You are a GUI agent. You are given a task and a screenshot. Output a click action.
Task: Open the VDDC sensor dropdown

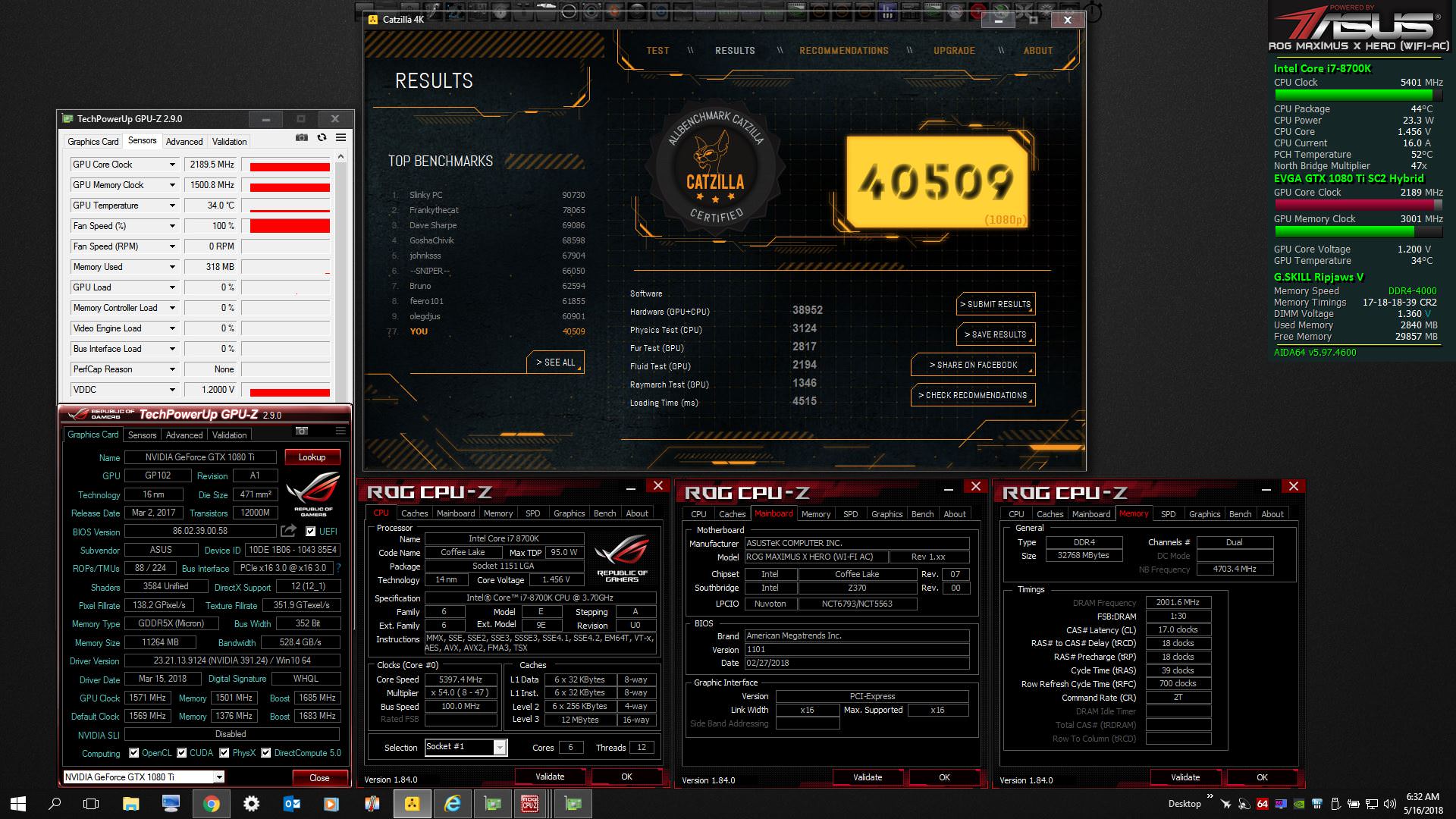pos(172,390)
